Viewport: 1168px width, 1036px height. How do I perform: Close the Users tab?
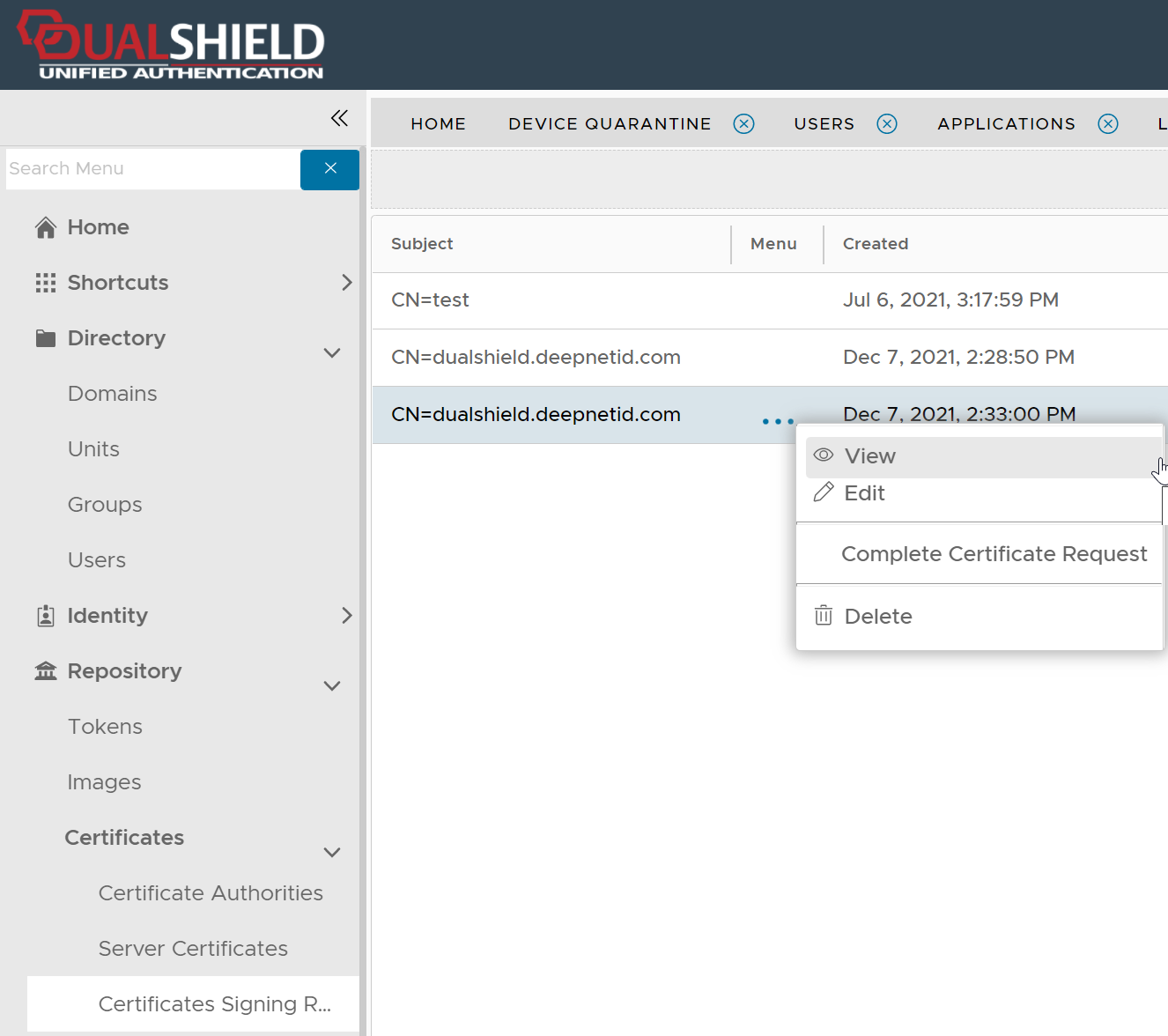click(x=887, y=123)
